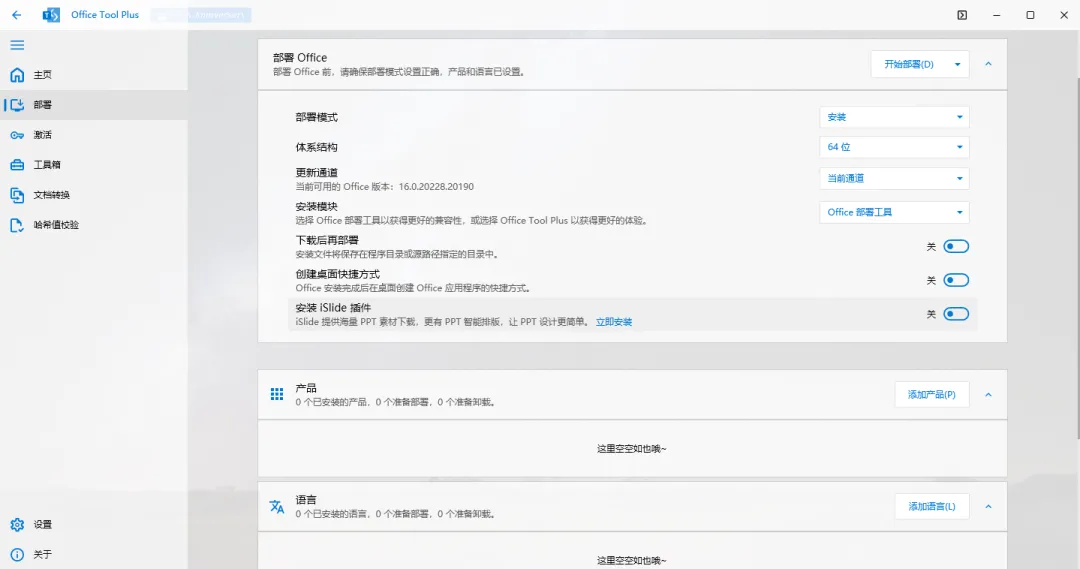The width and height of the screenshot is (1080, 569).
Task: Open the 体系结构 dropdown showing 64 位
Action: click(x=894, y=147)
